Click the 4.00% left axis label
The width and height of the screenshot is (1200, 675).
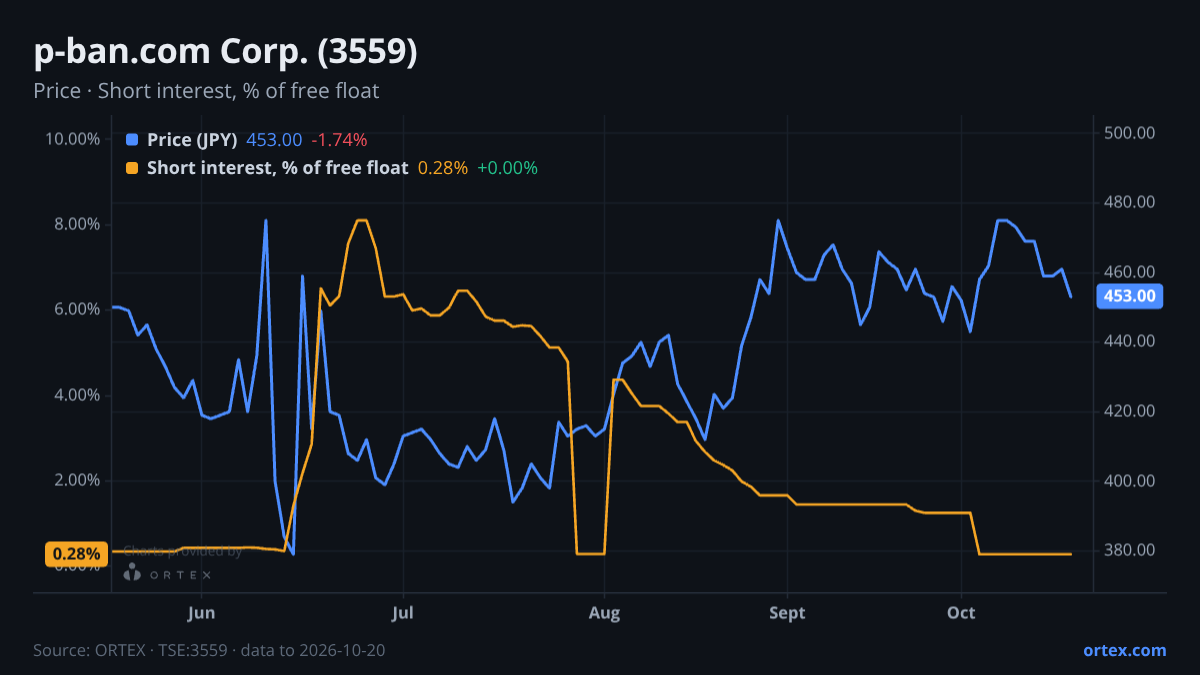76,395
